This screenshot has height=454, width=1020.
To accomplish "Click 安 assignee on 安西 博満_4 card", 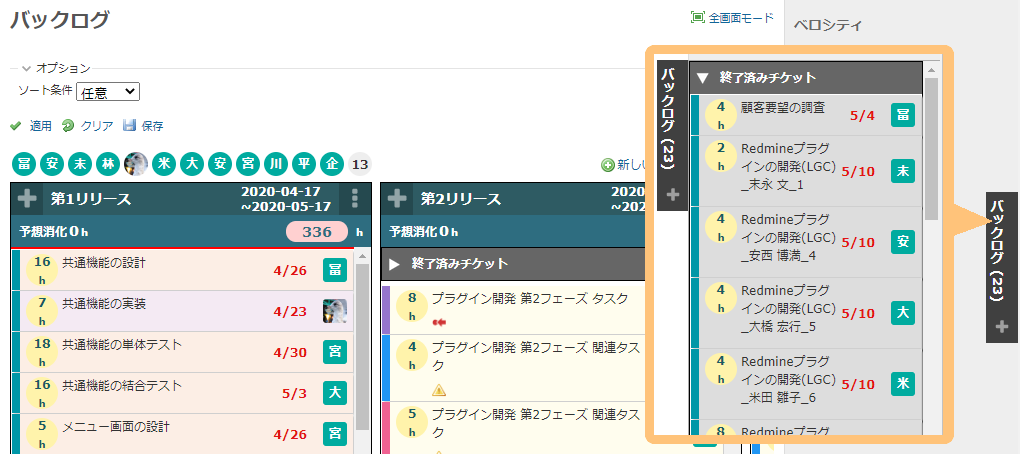I will [903, 242].
